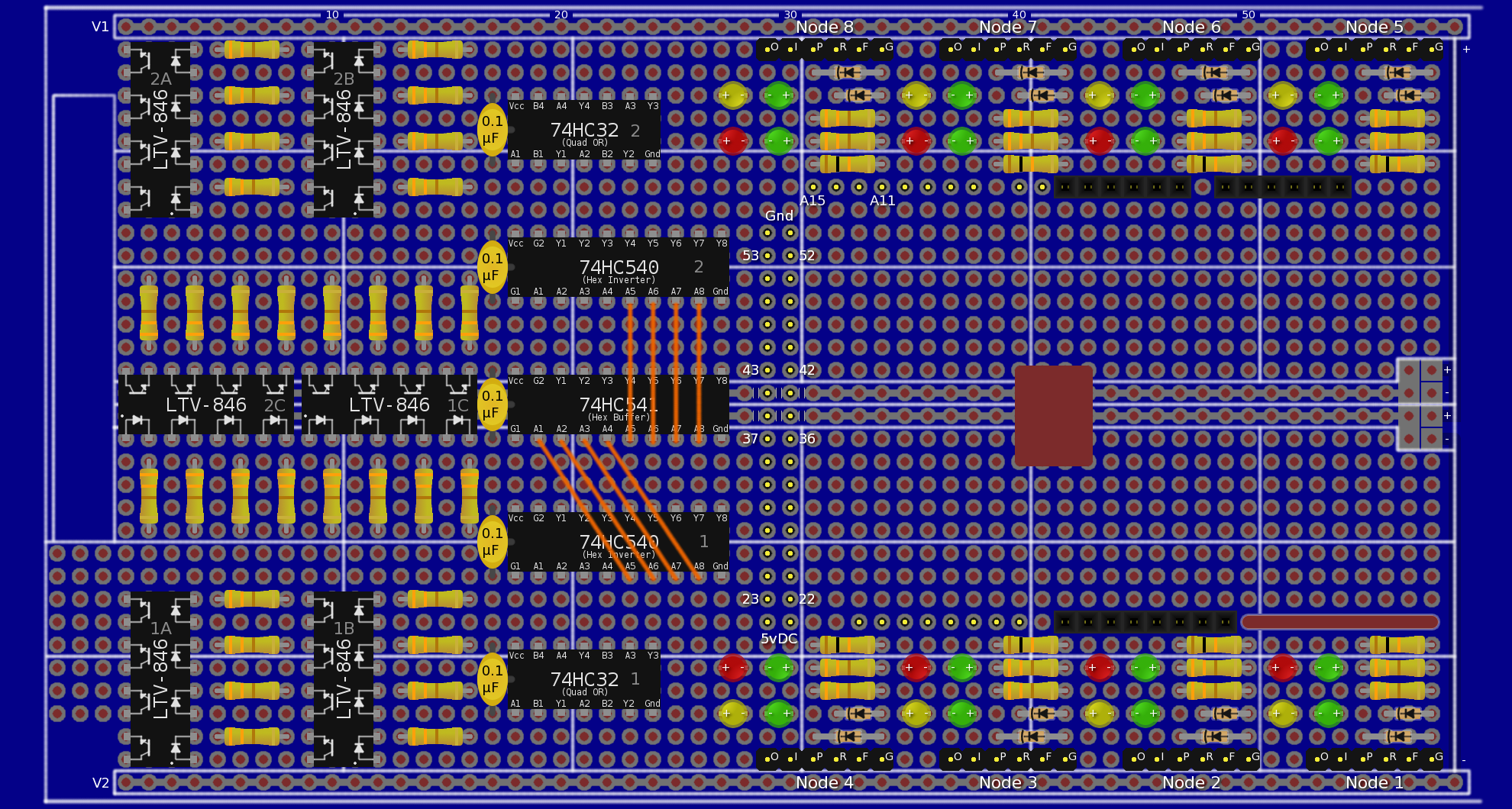The width and height of the screenshot is (1512, 809).
Task: Select the 0.1 µF capacitor beside 74HC540 2
Action: tap(492, 267)
